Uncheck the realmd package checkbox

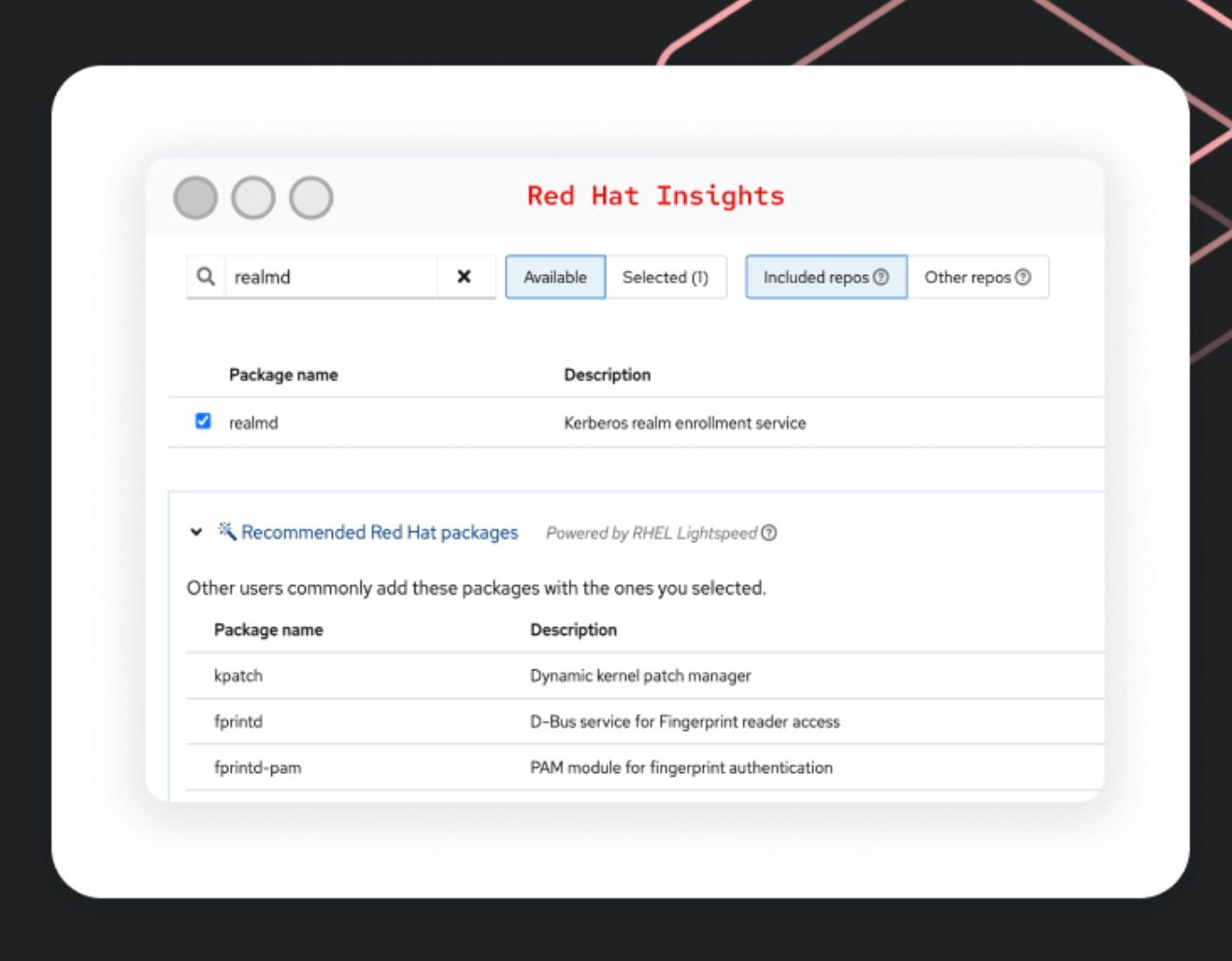click(203, 422)
